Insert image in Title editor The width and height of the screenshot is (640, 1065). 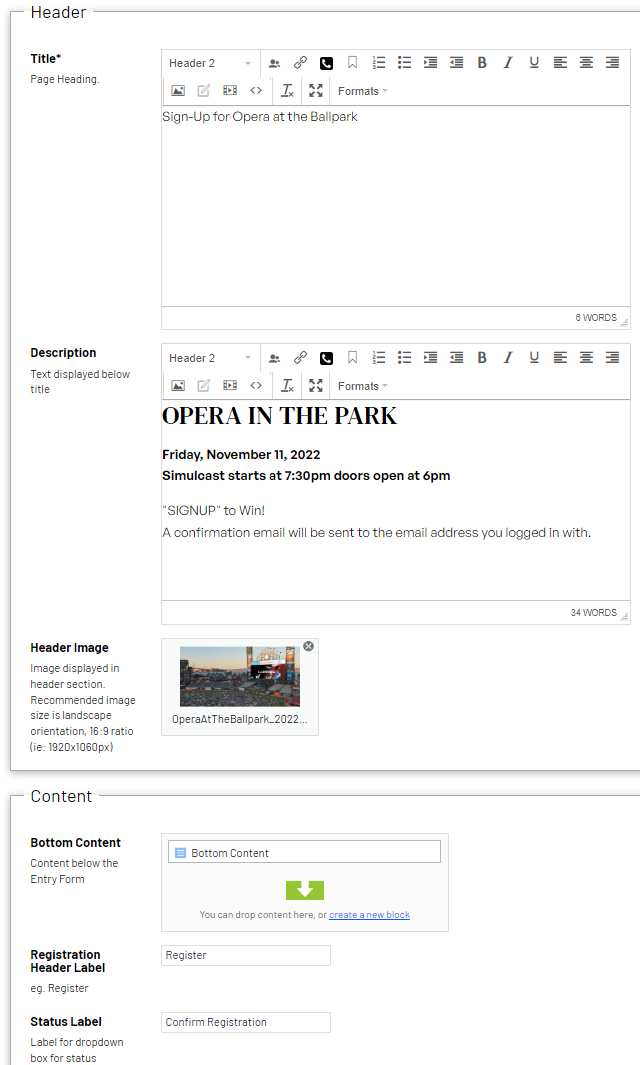click(178, 90)
